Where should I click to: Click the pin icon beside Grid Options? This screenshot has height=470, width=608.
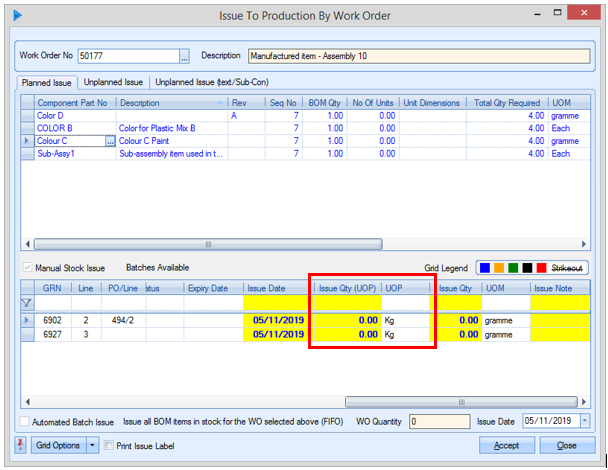click(x=21, y=446)
